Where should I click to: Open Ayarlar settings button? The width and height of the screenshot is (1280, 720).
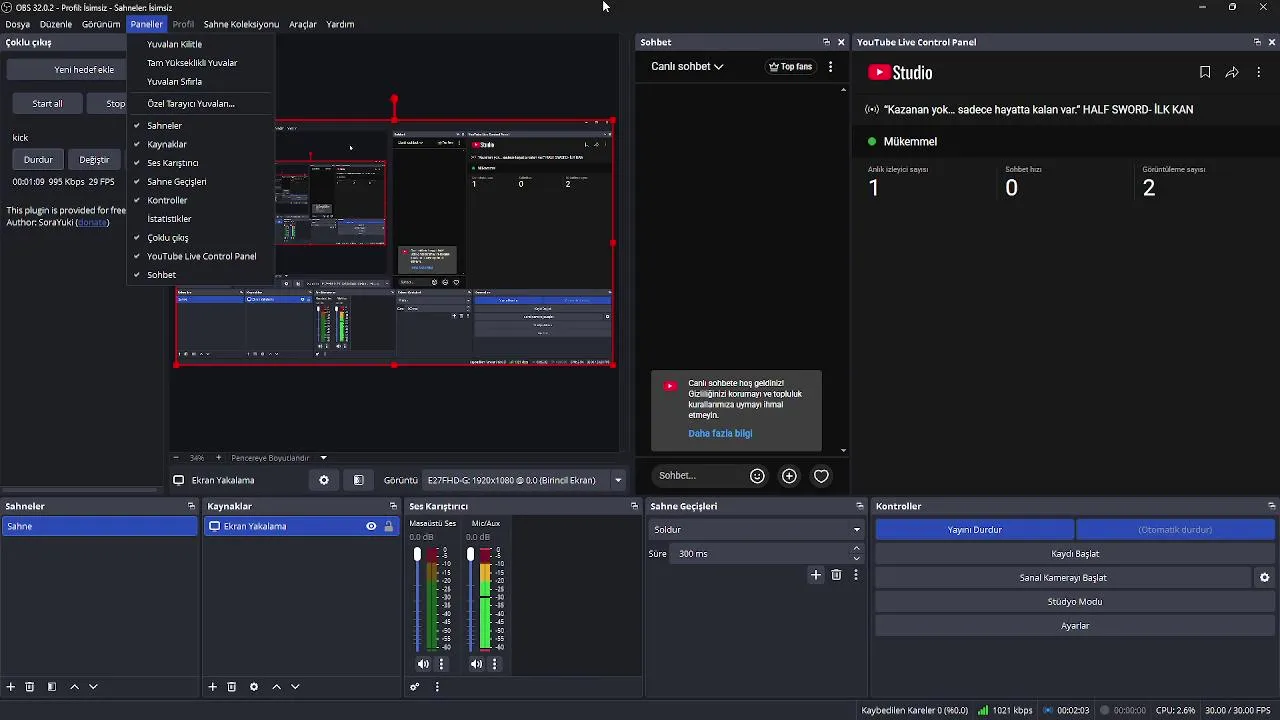[1075, 626]
